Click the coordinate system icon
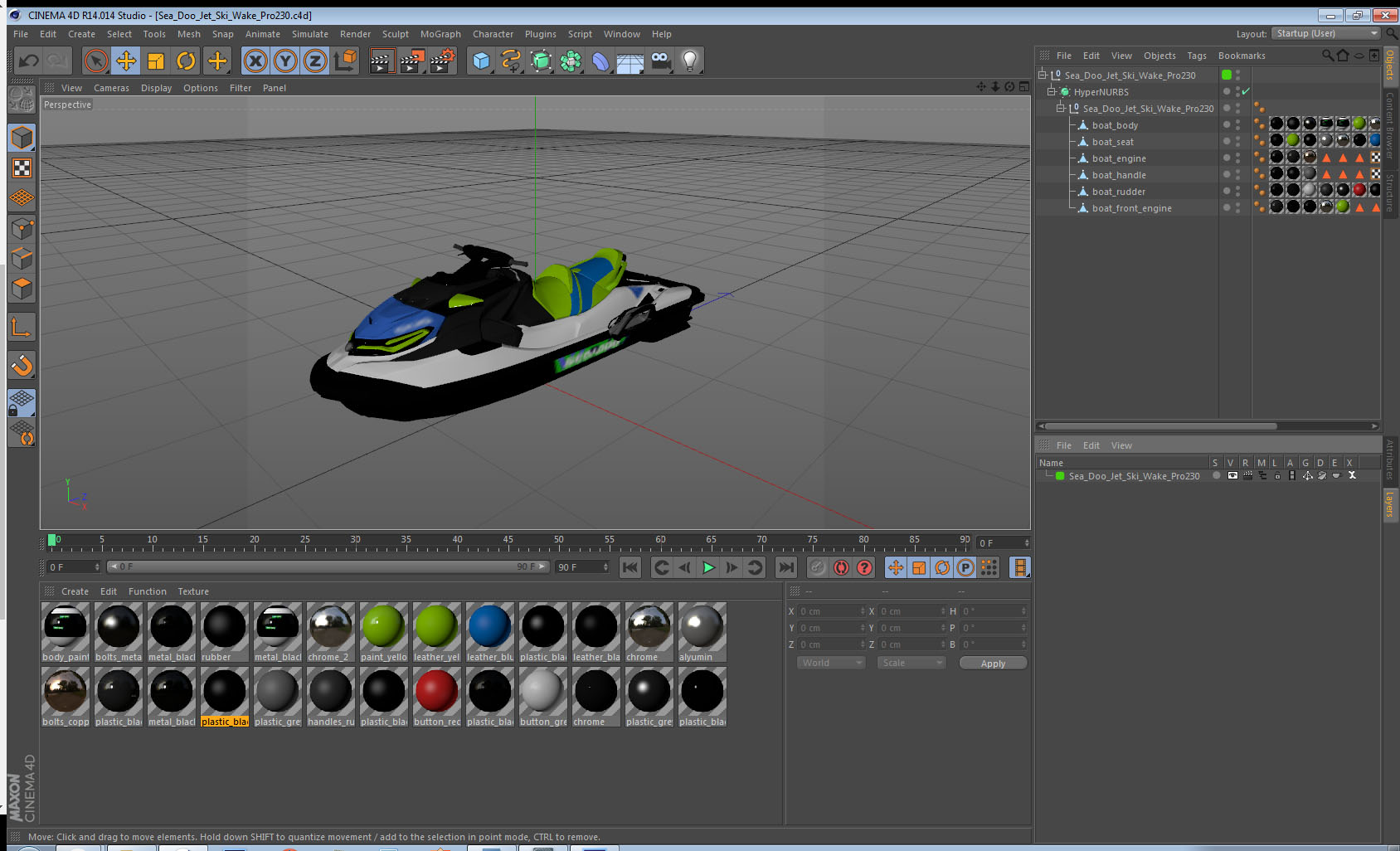Viewport: 1400px width, 851px height. coord(345,61)
